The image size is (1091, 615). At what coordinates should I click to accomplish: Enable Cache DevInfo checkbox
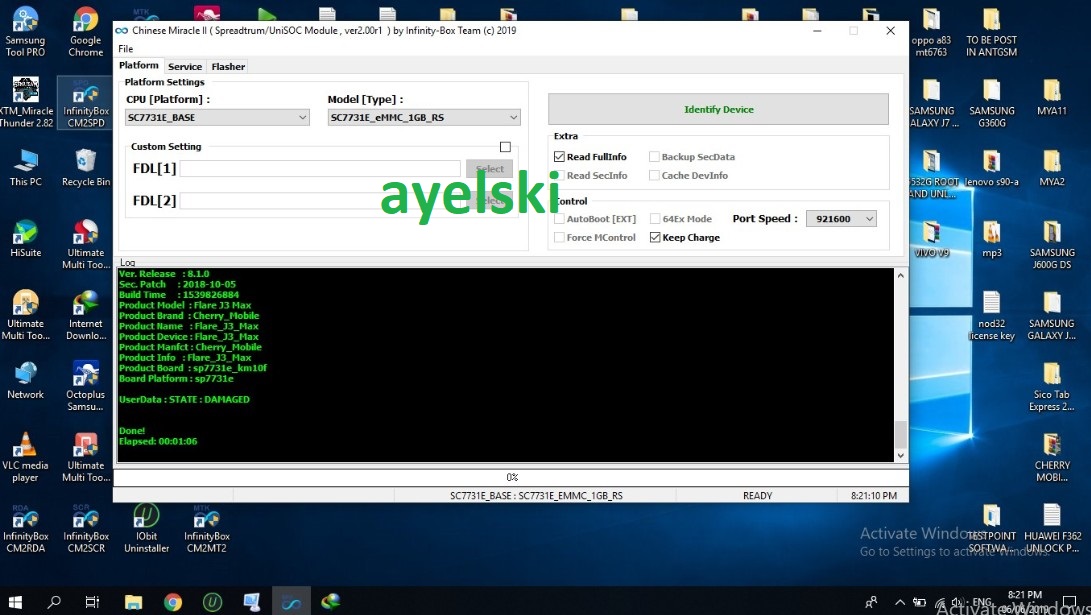[654, 175]
